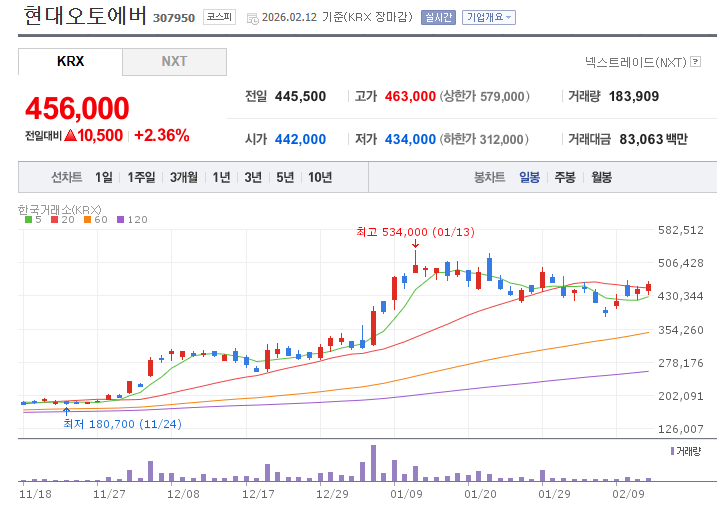Show the 10년 line chart
Viewport: 717px width, 521px height.
(320, 177)
